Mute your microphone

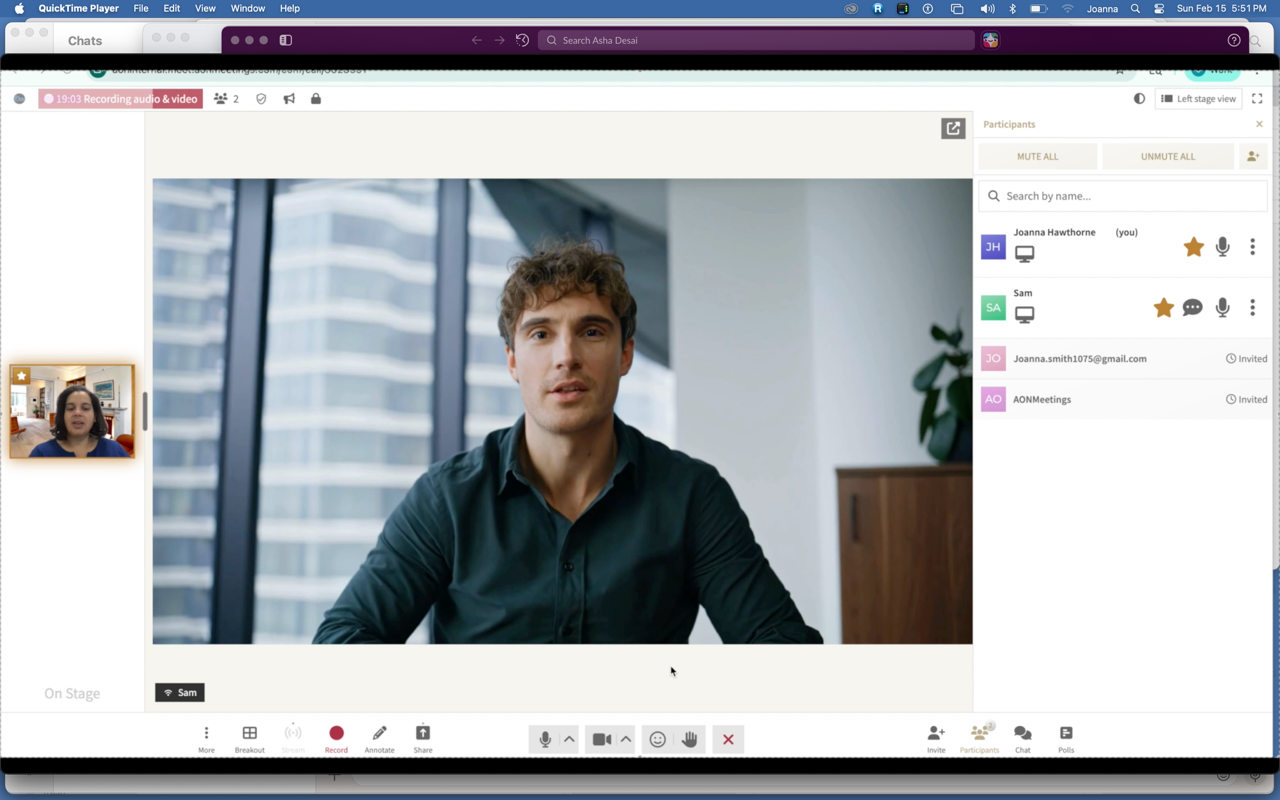(x=544, y=739)
